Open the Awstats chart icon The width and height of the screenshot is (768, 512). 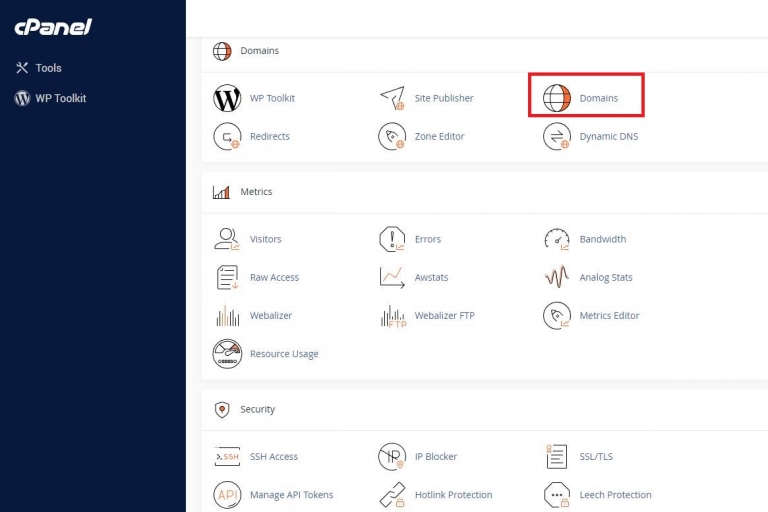click(392, 277)
